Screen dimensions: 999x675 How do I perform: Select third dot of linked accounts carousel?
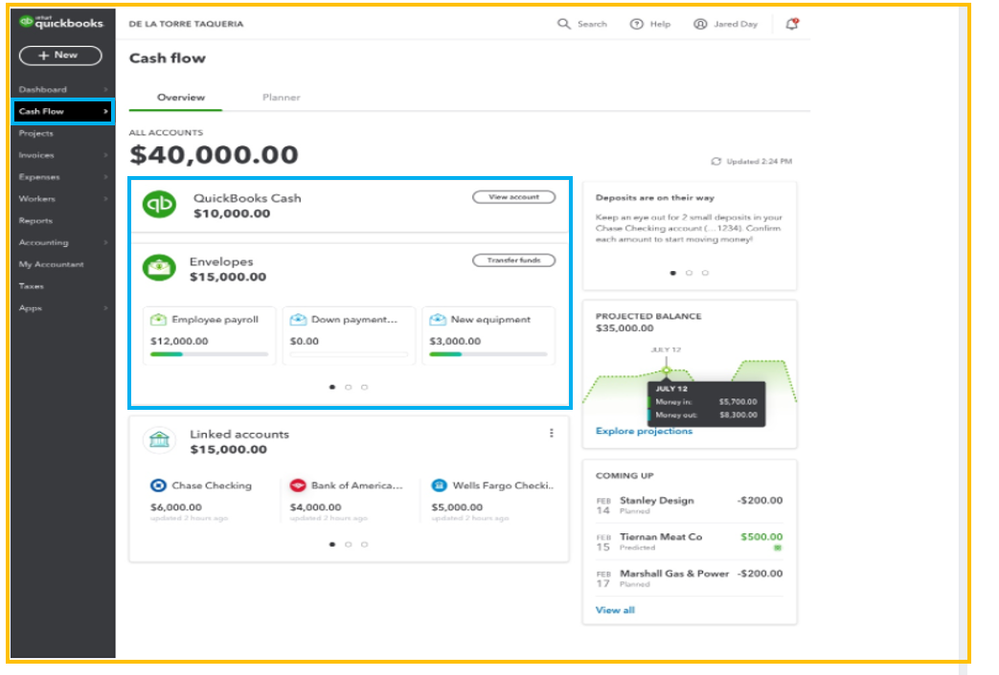(x=364, y=544)
